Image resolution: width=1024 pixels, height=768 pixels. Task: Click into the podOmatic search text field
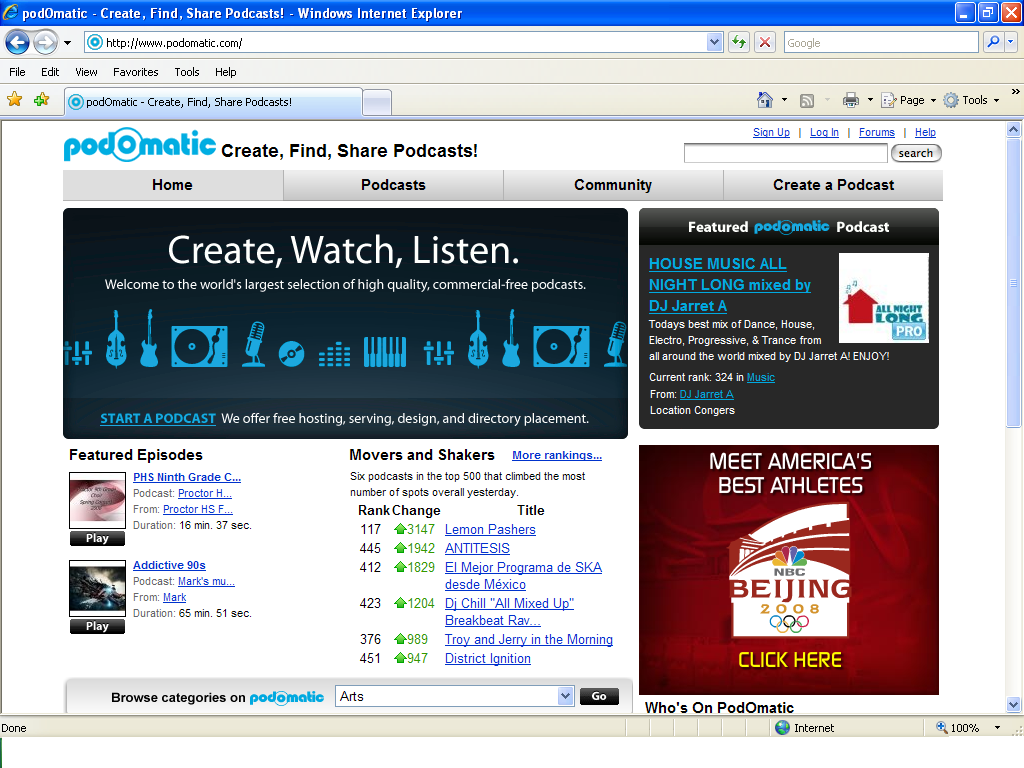coord(786,153)
